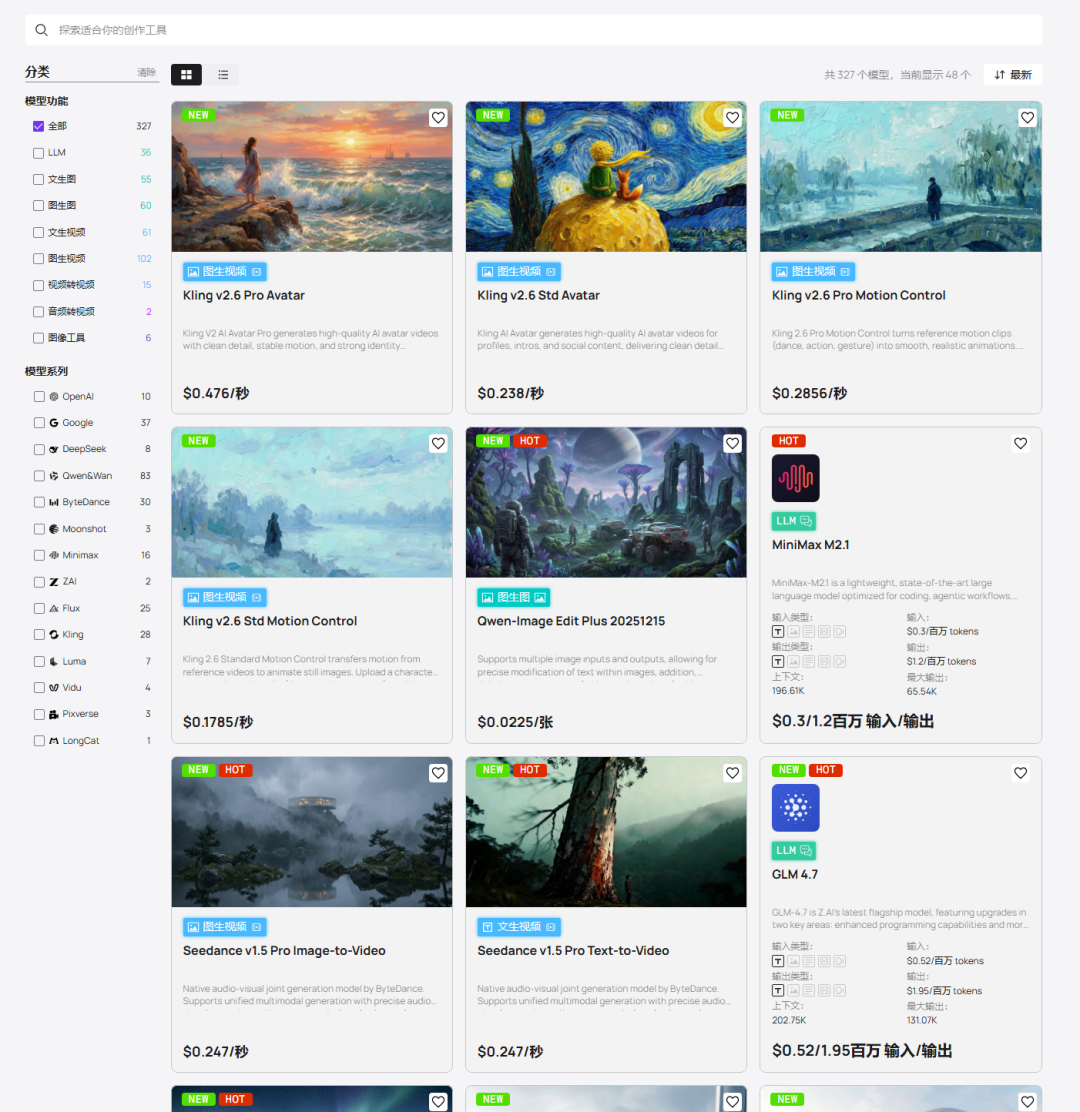Select the 文生视频 filter checkbox
This screenshot has height=1112, width=1080.
pos(38,232)
